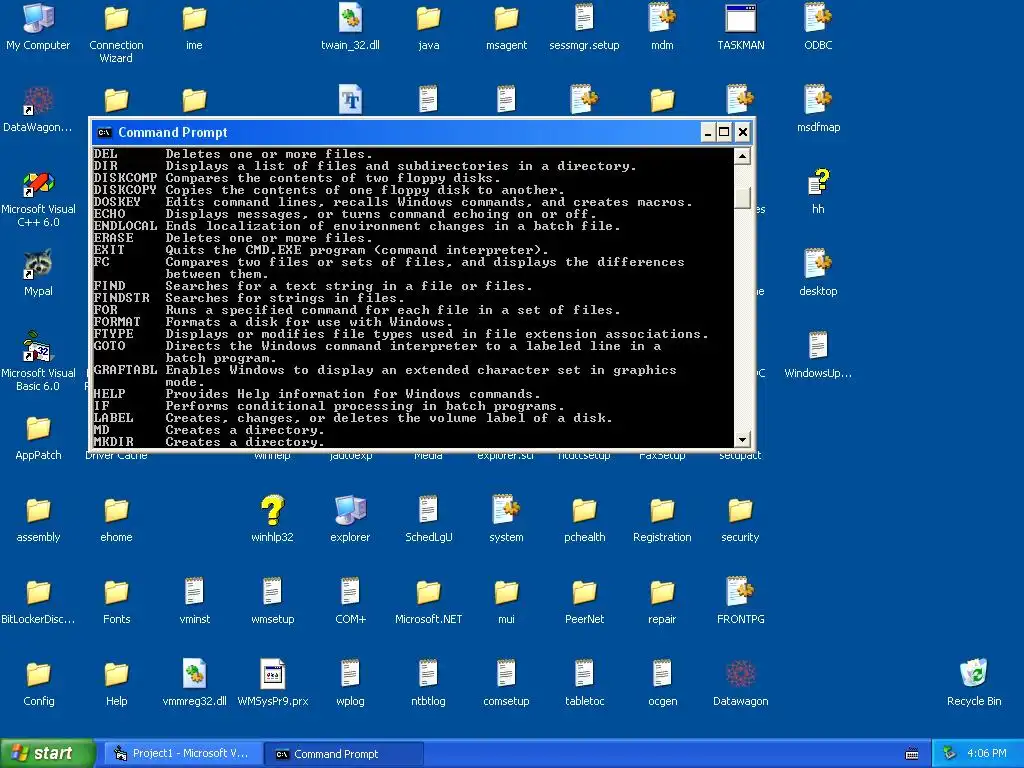Open the Command Prompt title bar system icon
The image size is (1024, 768).
(x=104, y=133)
